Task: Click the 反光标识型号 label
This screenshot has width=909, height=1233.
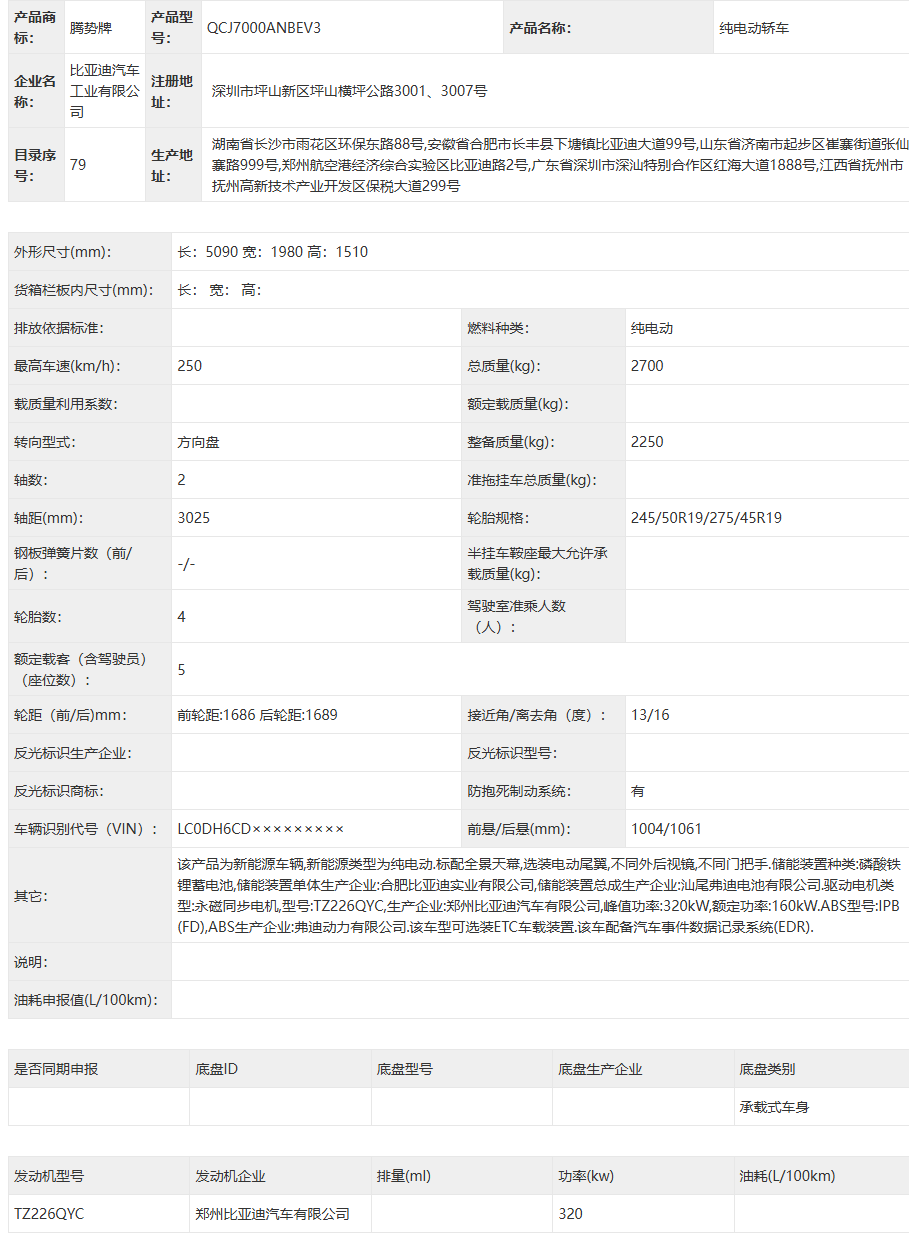Action: click(513, 753)
